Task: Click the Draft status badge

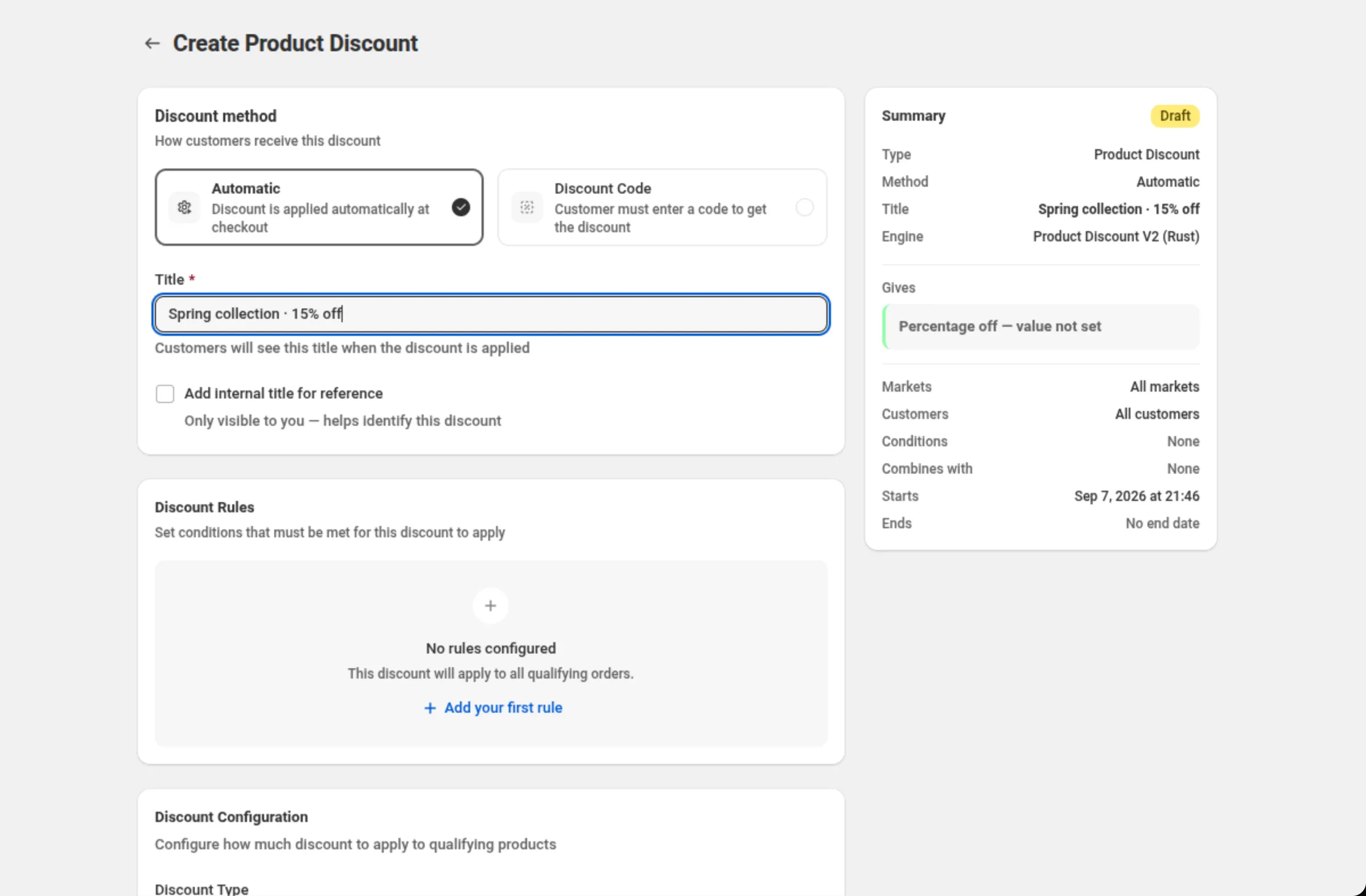Action: tap(1175, 116)
